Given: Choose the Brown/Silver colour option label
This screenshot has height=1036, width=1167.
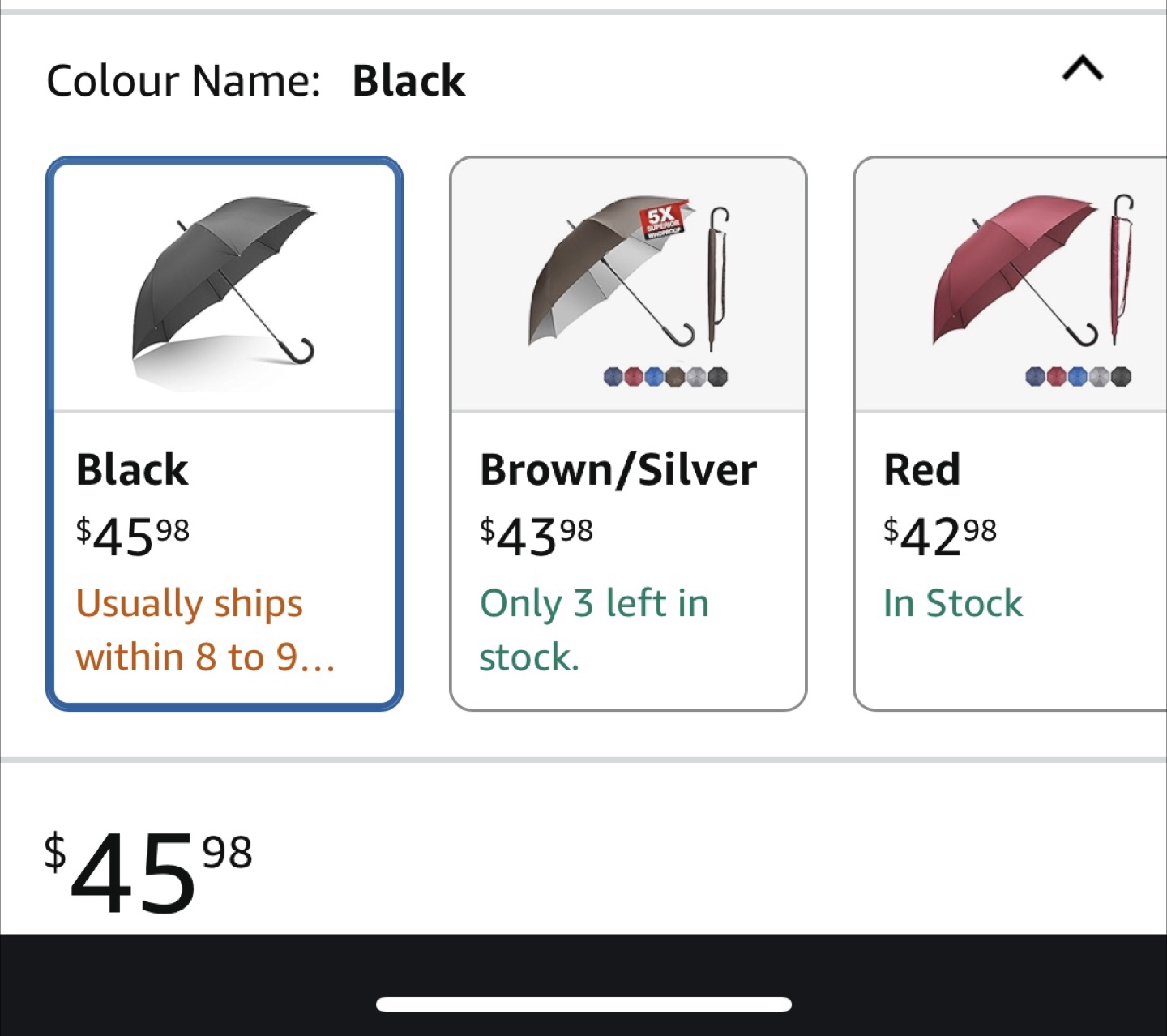Looking at the screenshot, I should pos(618,469).
